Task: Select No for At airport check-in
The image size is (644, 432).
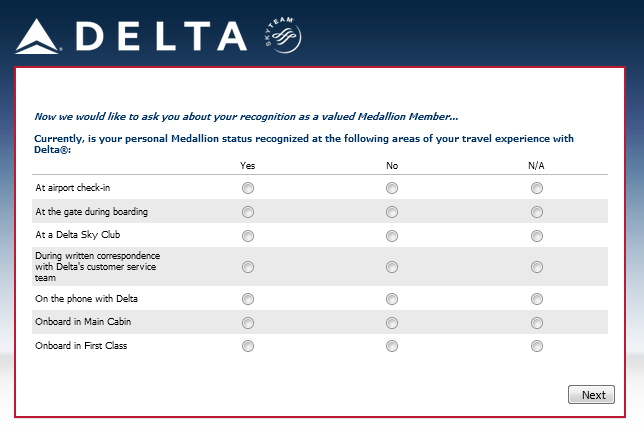Action: pyautogui.click(x=392, y=188)
